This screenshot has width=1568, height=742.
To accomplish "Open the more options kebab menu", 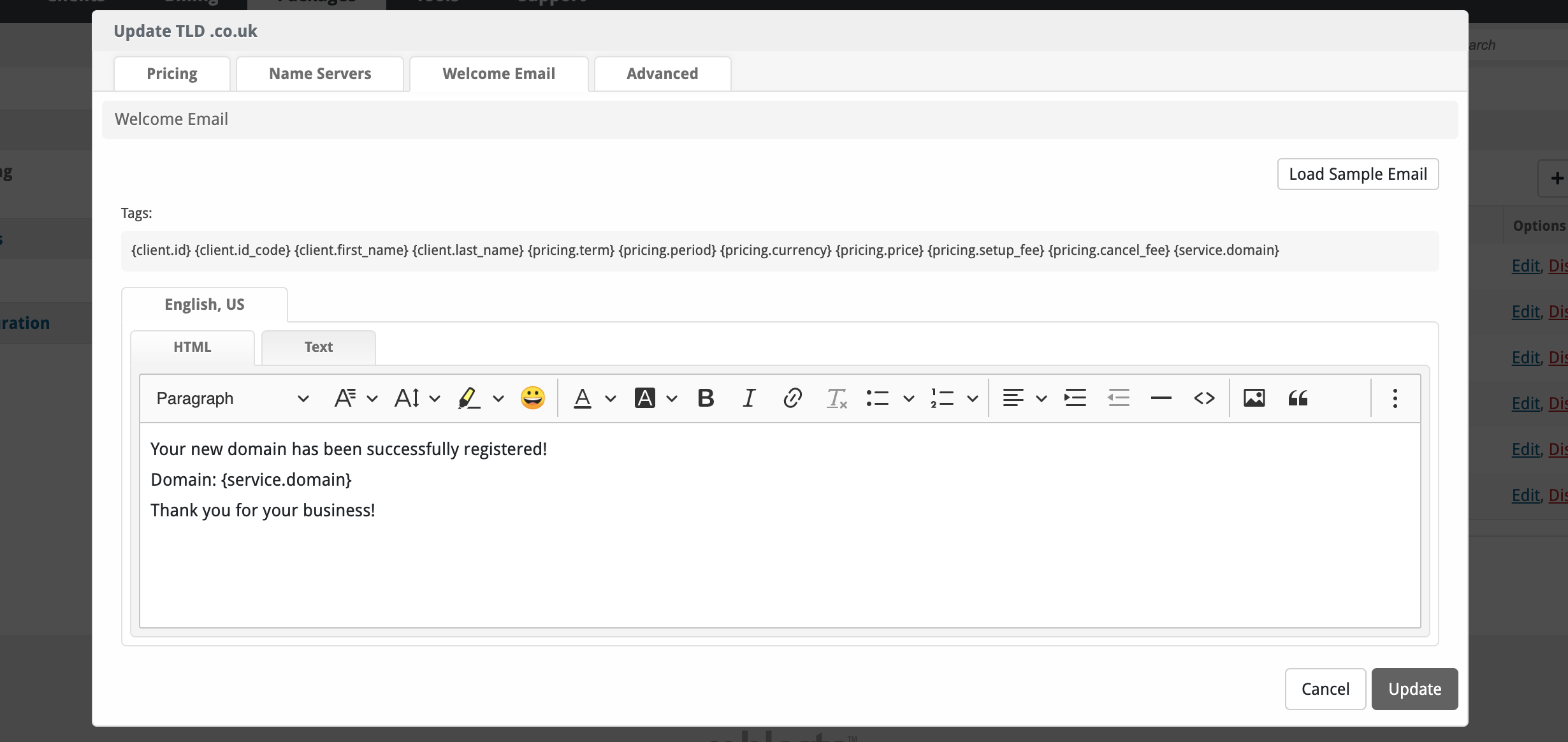I will coord(1395,398).
